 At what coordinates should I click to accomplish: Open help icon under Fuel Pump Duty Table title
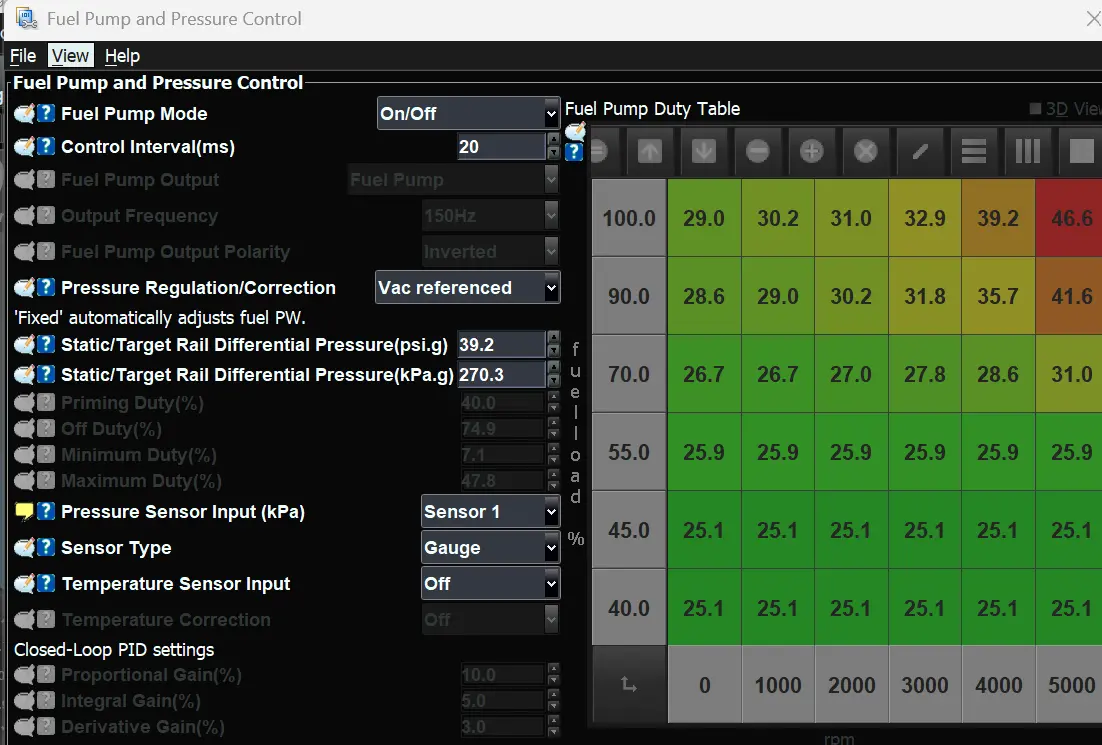(x=574, y=152)
